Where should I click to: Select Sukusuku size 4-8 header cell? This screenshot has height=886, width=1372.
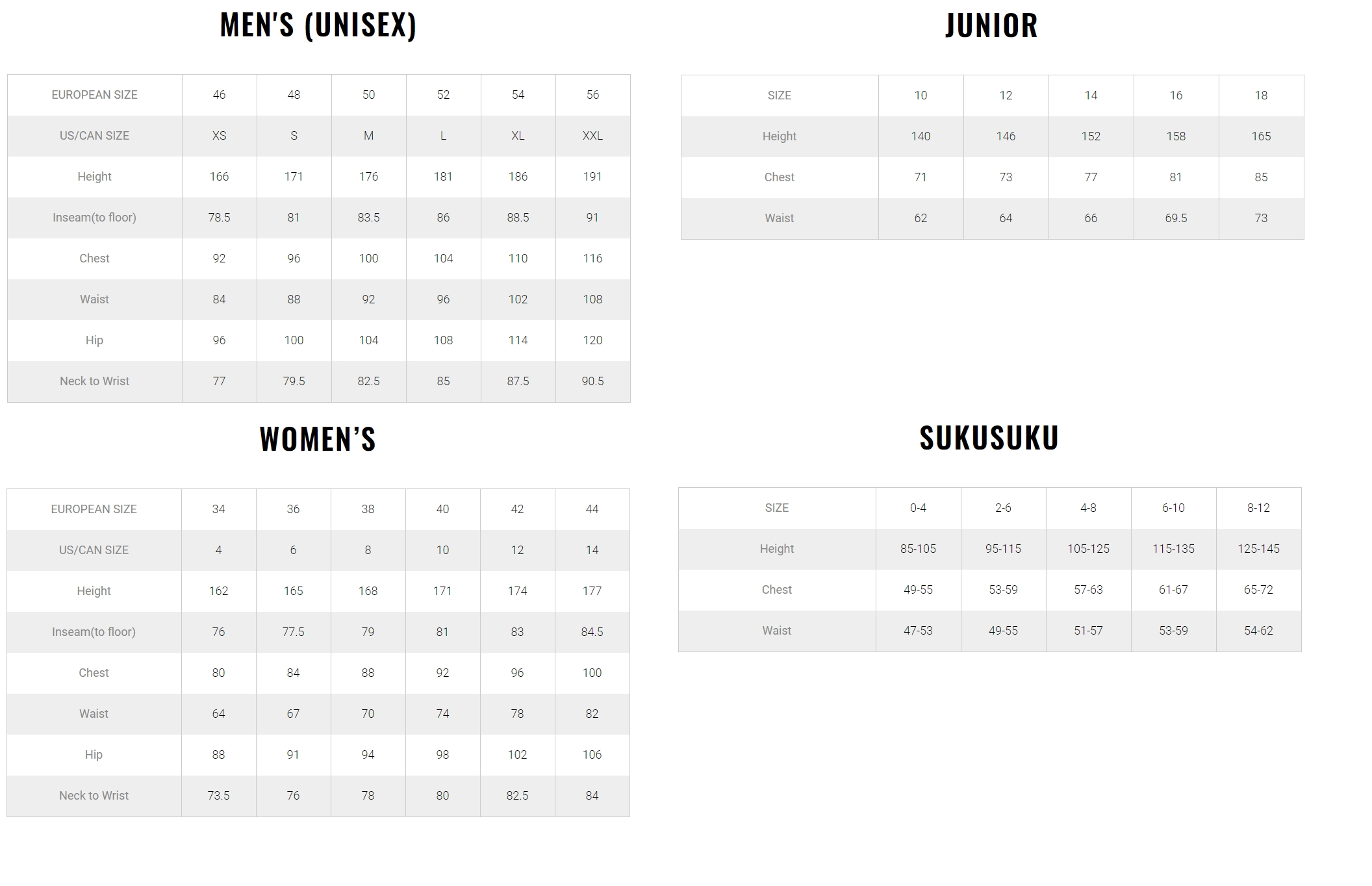coord(1088,508)
